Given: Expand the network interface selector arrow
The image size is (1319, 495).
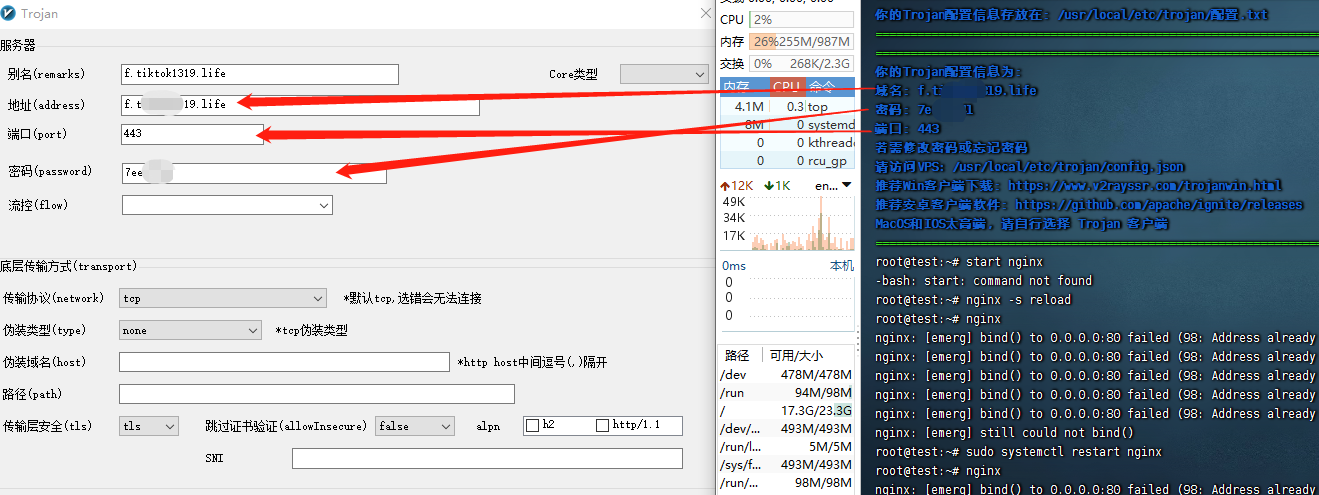Looking at the screenshot, I should coord(846,185).
